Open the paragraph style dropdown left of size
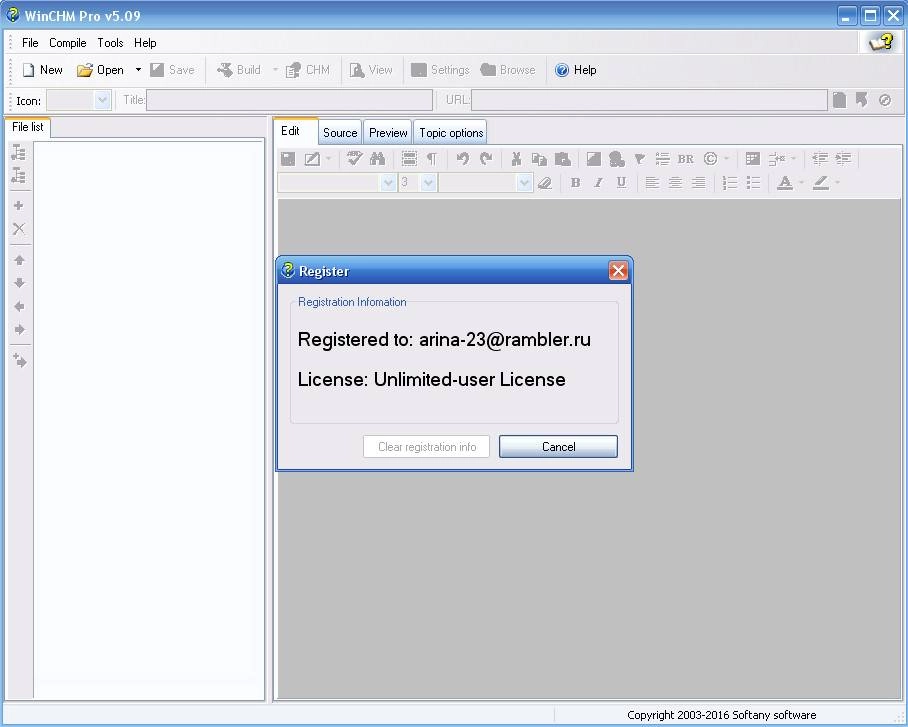Screen dimensions: 908x727 pos(388,183)
